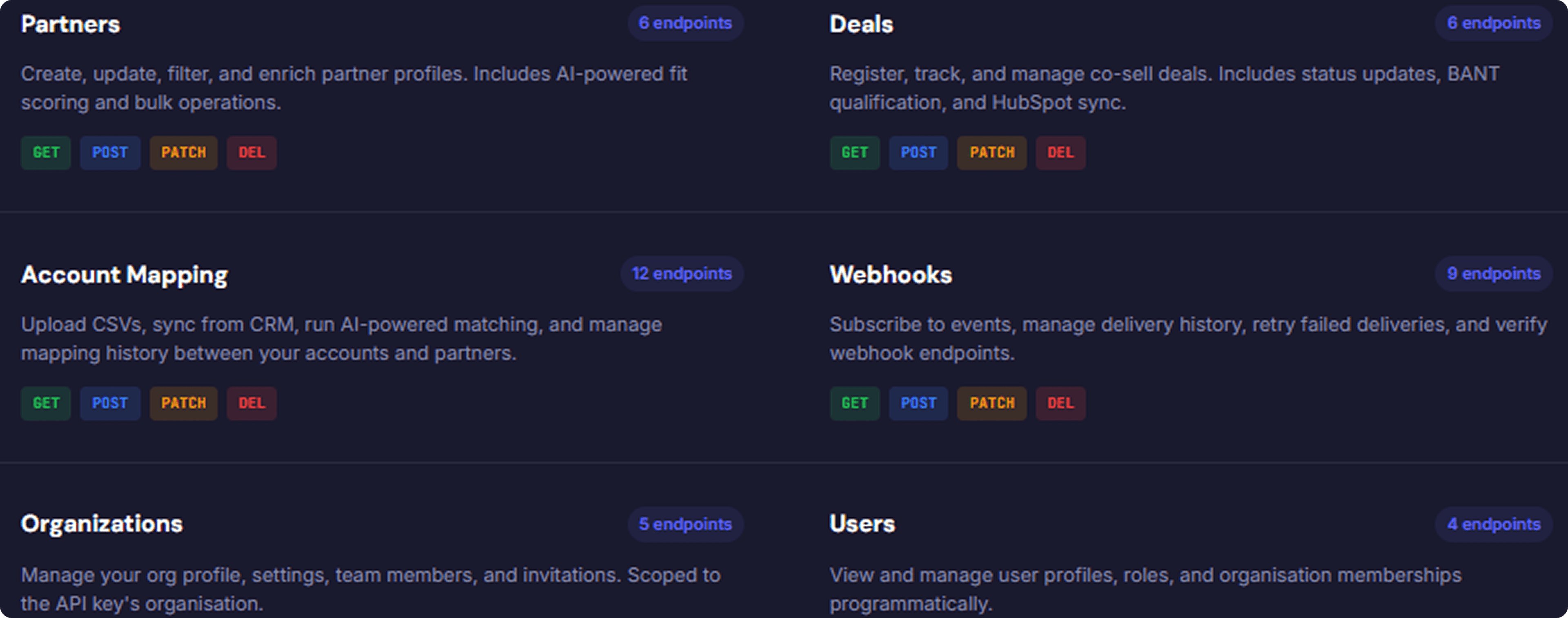Viewport: 1568px width, 618px height.
Task: Click the POST badge under Account Mapping
Action: 109,404
